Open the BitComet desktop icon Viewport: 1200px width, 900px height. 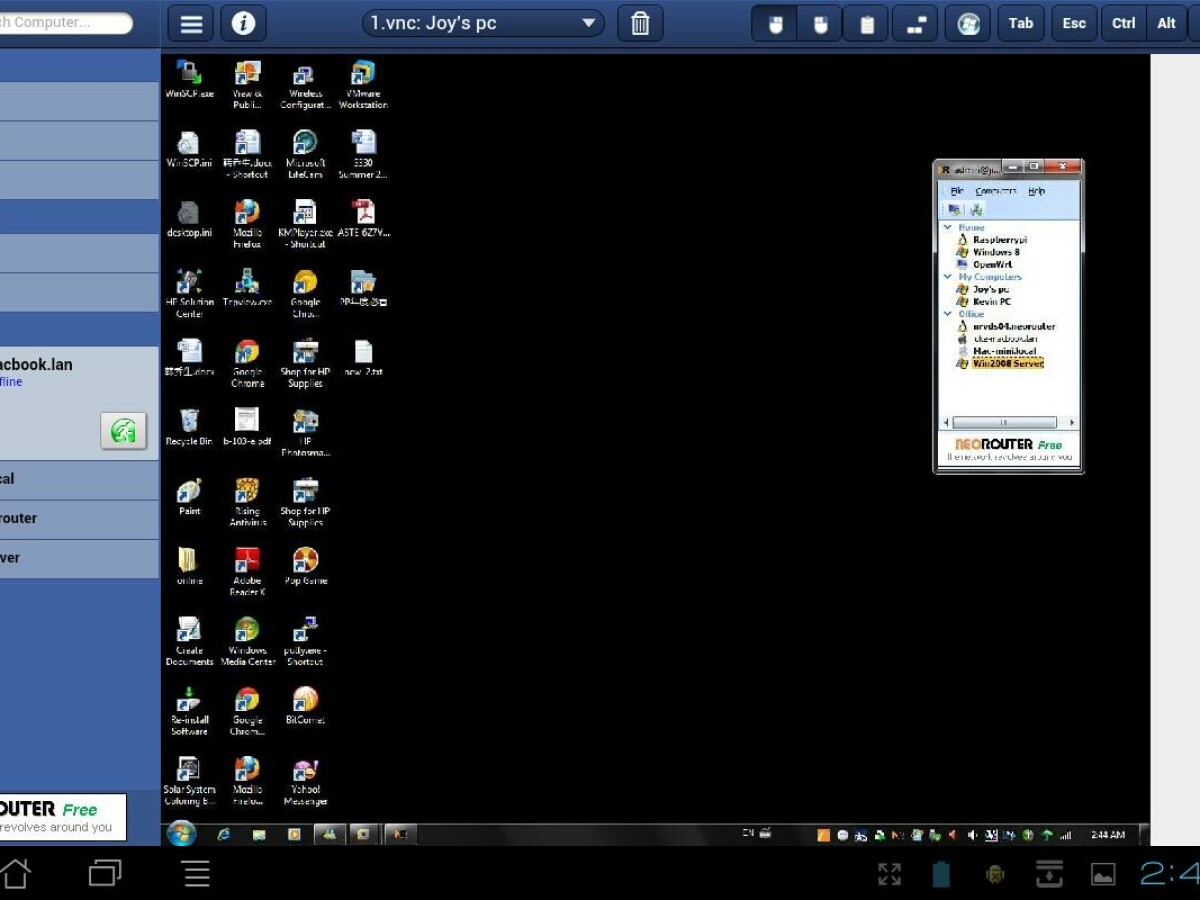[x=305, y=704]
